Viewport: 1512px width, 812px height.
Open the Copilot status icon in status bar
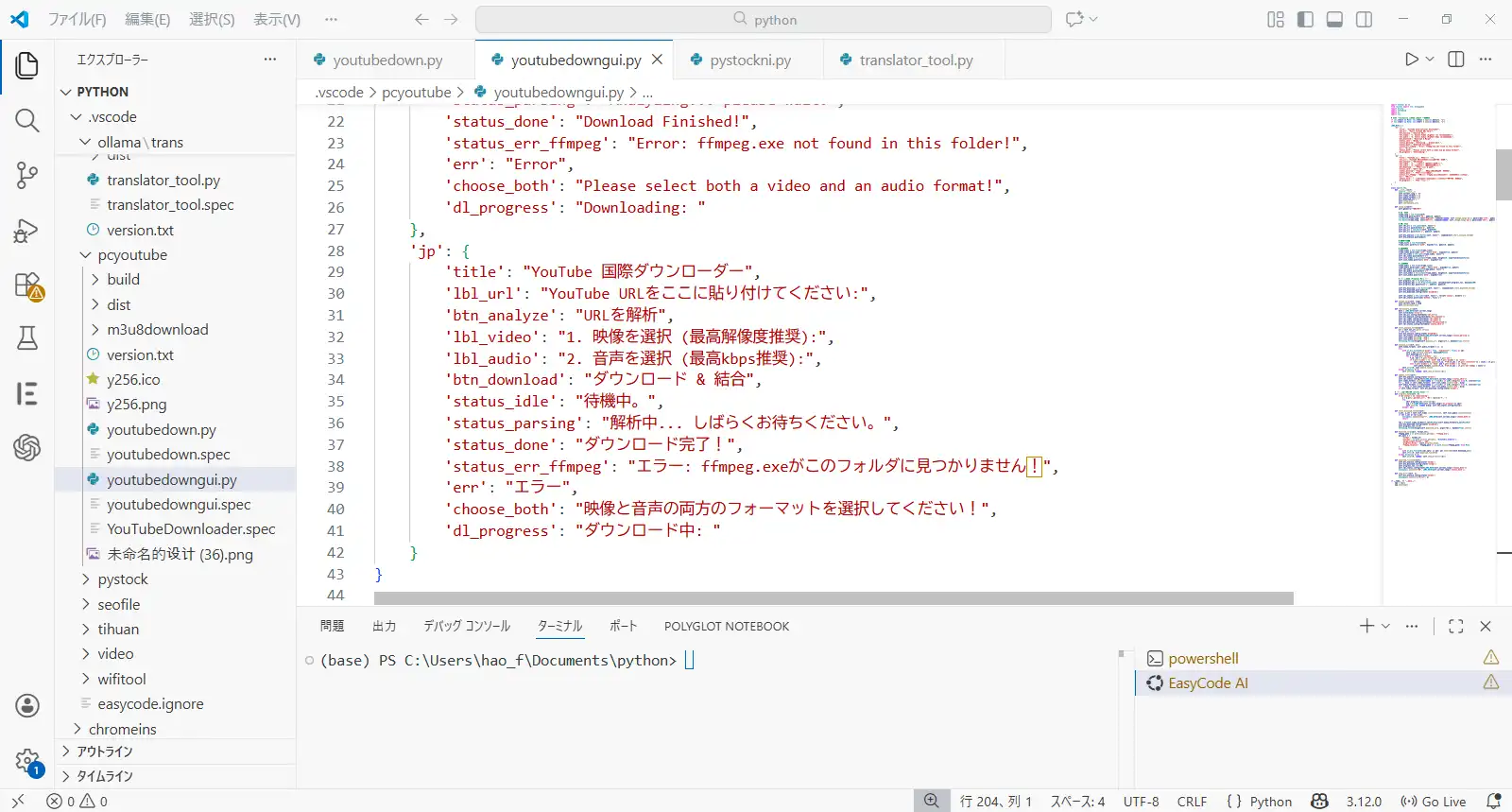click(1319, 801)
